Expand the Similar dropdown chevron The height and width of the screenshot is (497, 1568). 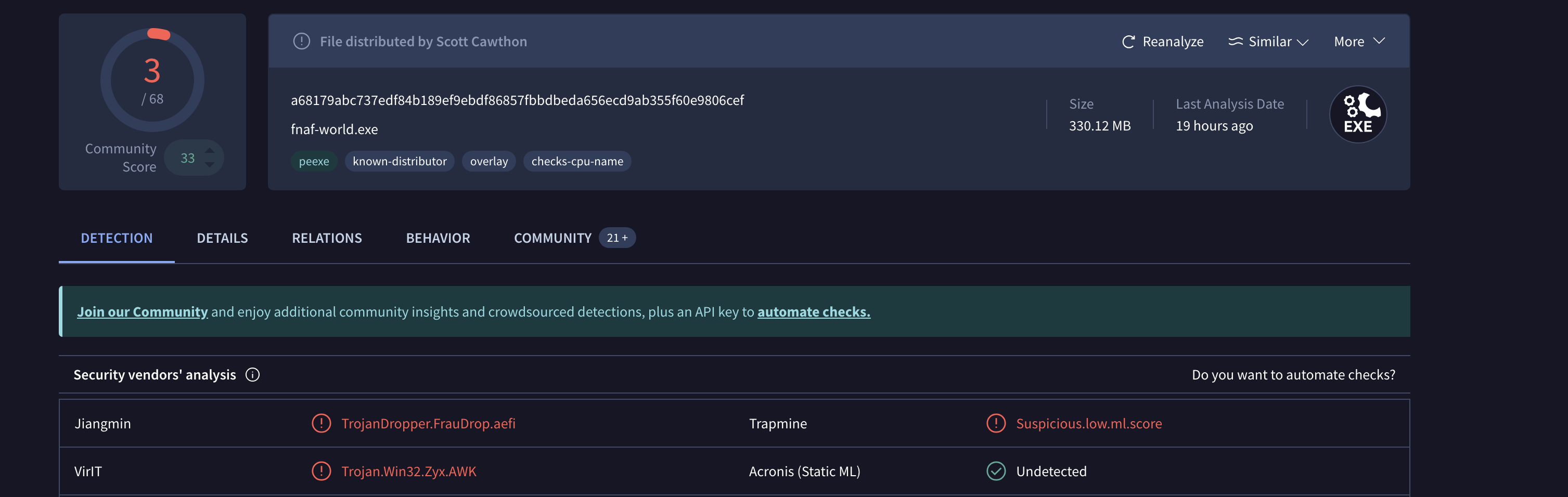[x=1303, y=42]
